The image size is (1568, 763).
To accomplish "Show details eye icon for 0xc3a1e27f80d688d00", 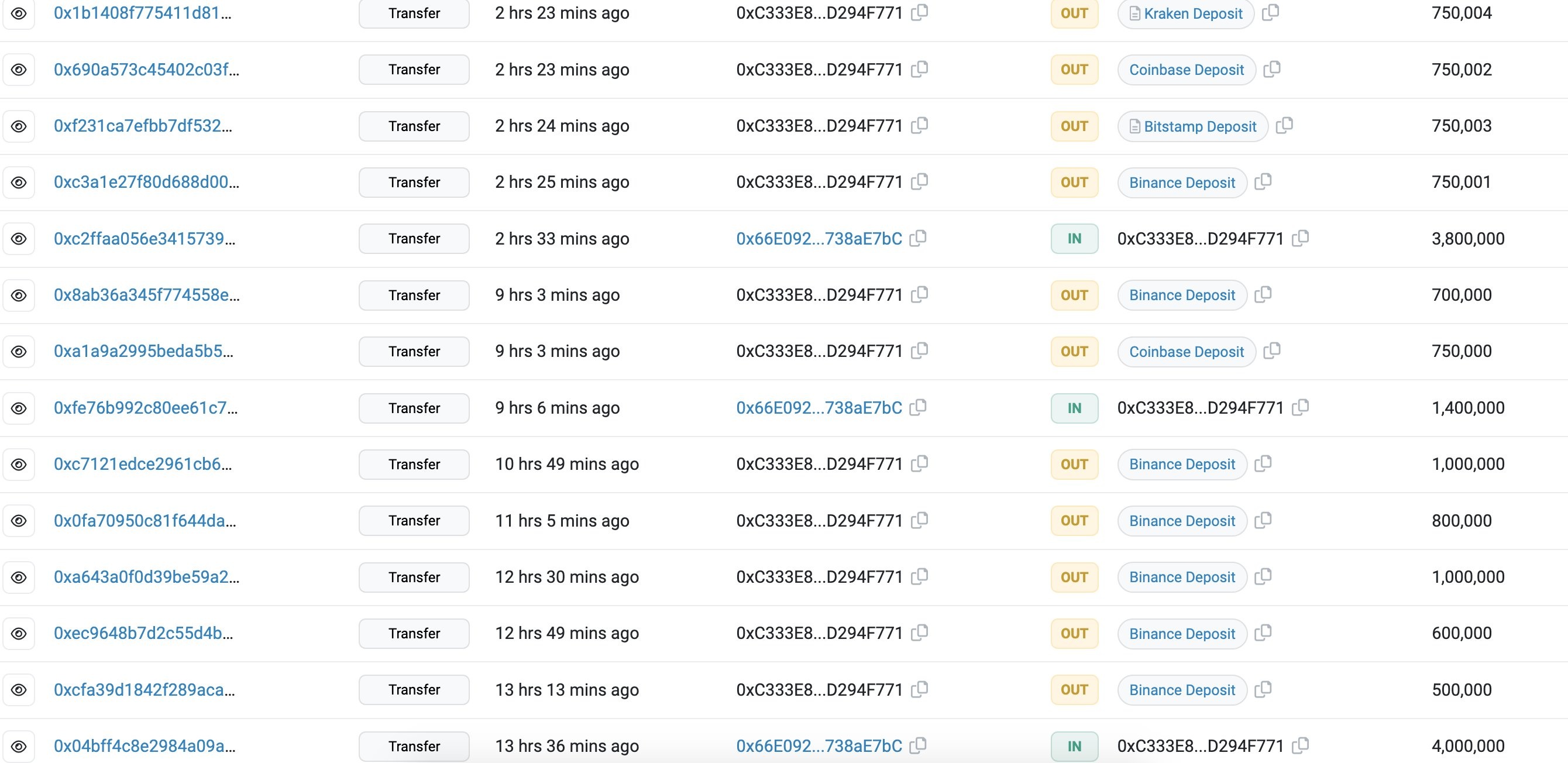I will click(19, 182).
